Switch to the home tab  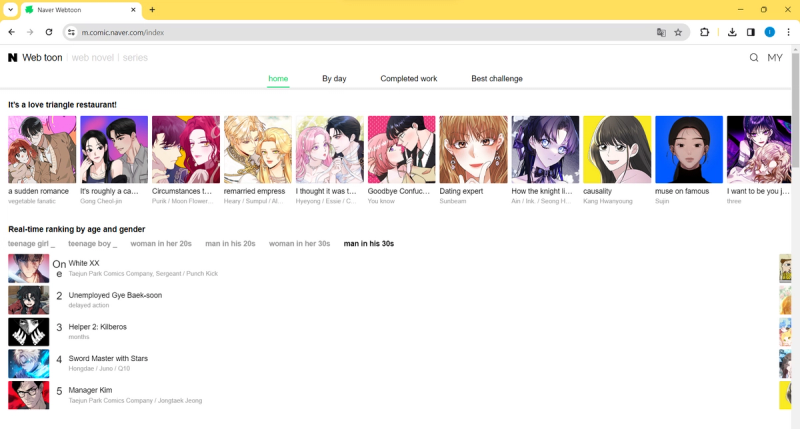(x=278, y=79)
